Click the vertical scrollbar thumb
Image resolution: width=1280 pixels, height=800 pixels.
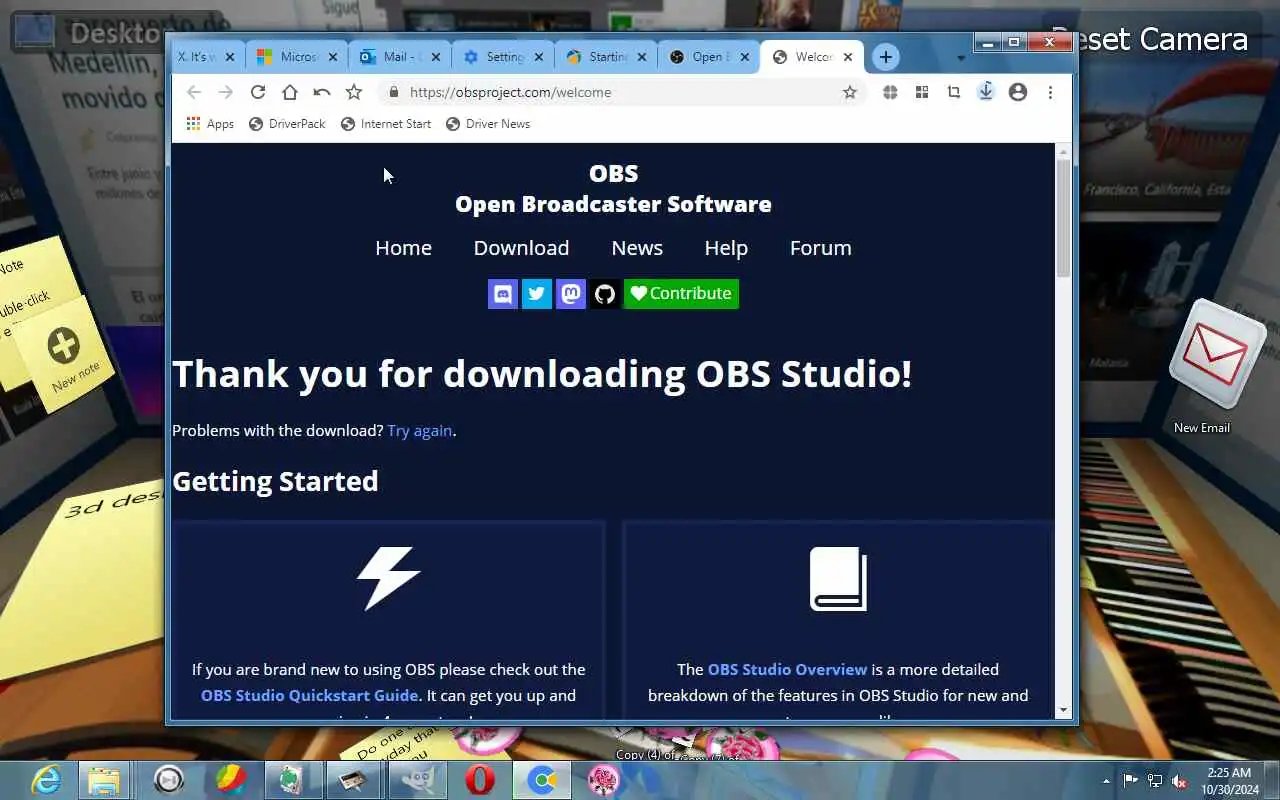pos(1063,218)
